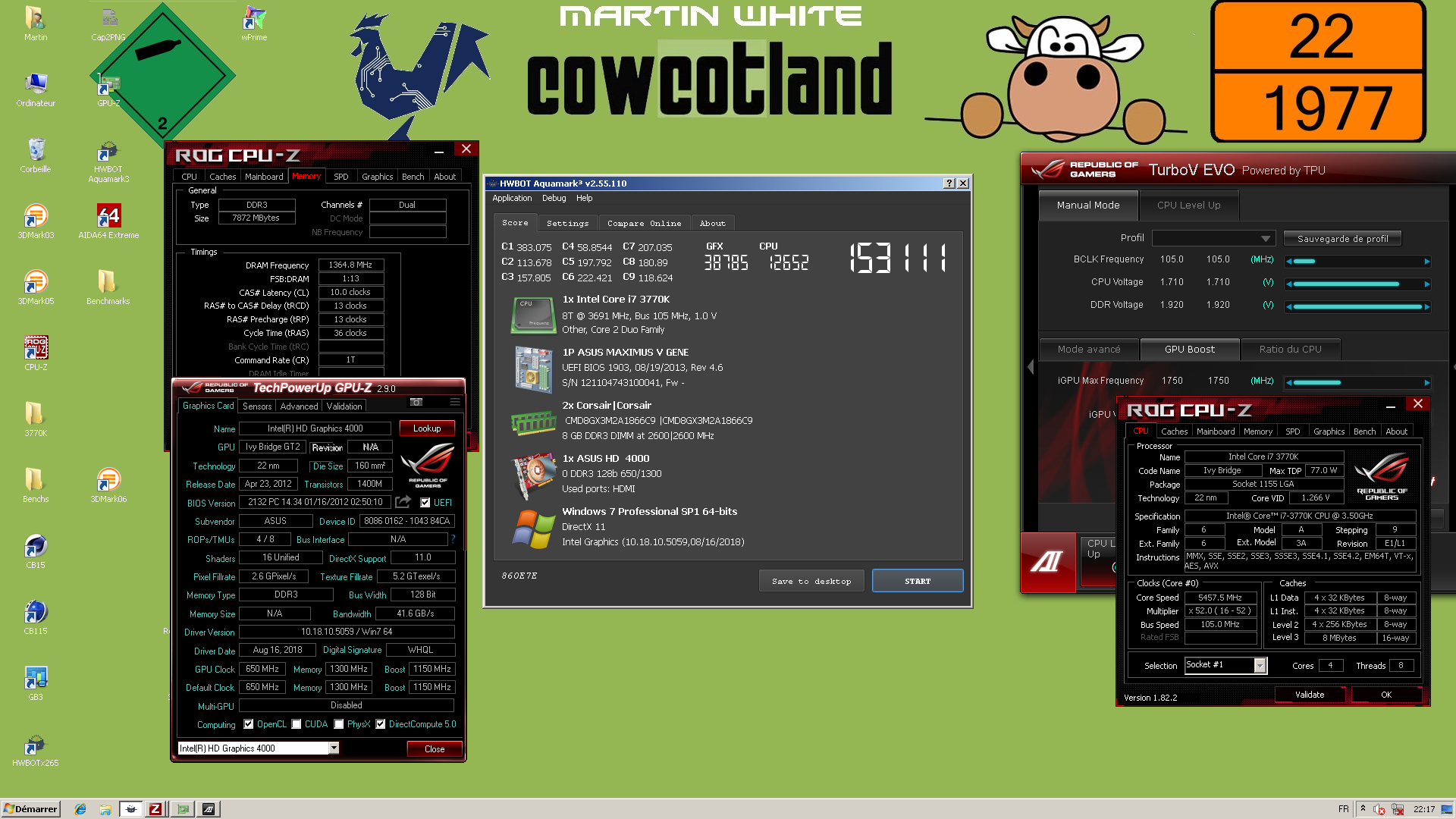Adjust the DDR Voltage slider
The image size is (1456, 819).
click(x=1358, y=307)
